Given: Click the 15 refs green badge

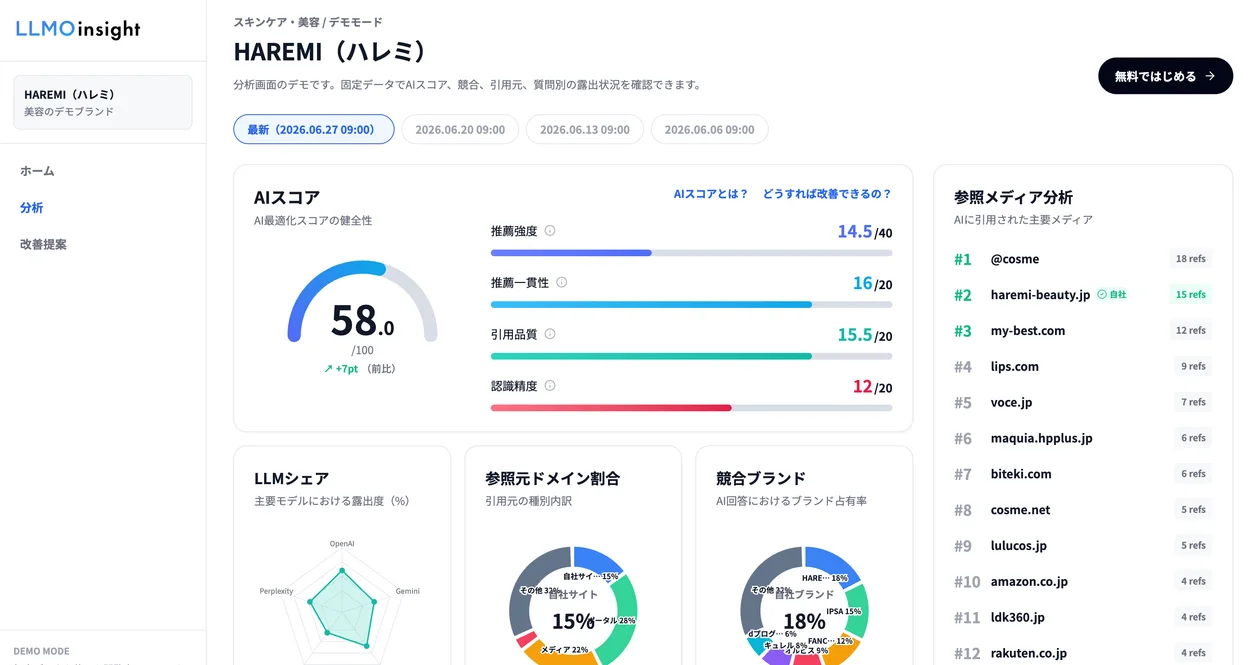Looking at the screenshot, I should [x=1191, y=295].
